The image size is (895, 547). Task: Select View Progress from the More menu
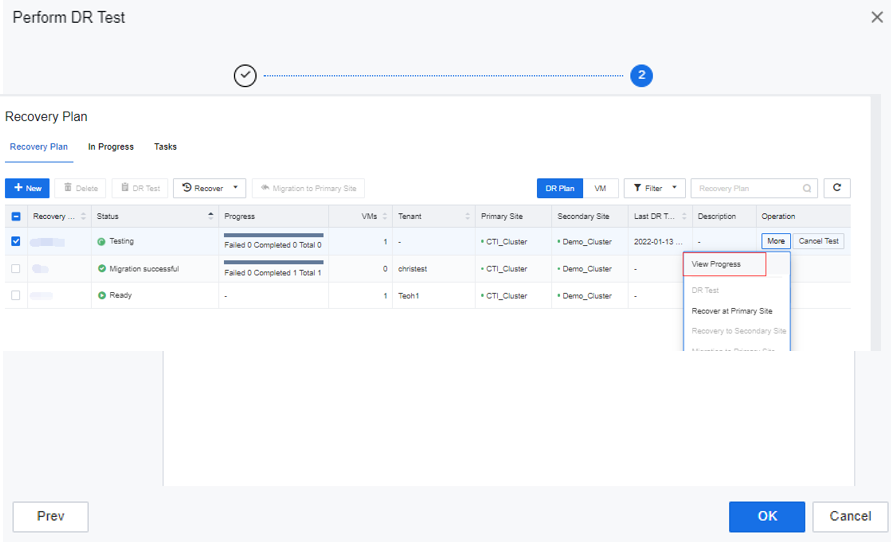pyautogui.click(x=724, y=264)
